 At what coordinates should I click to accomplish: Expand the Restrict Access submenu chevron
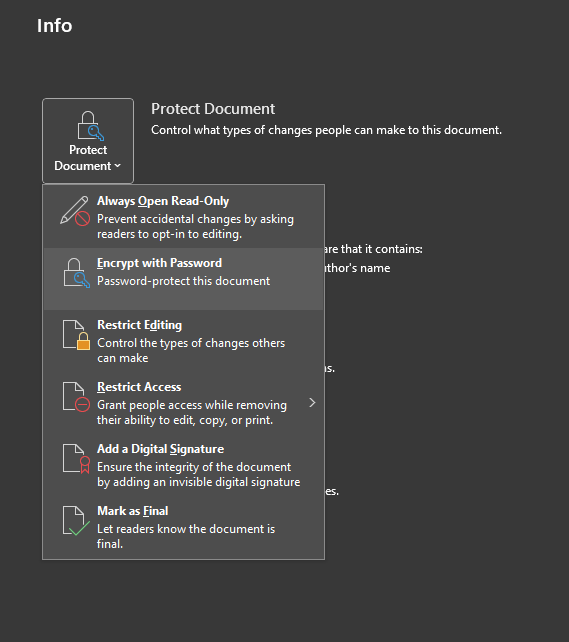click(x=312, y=403)
